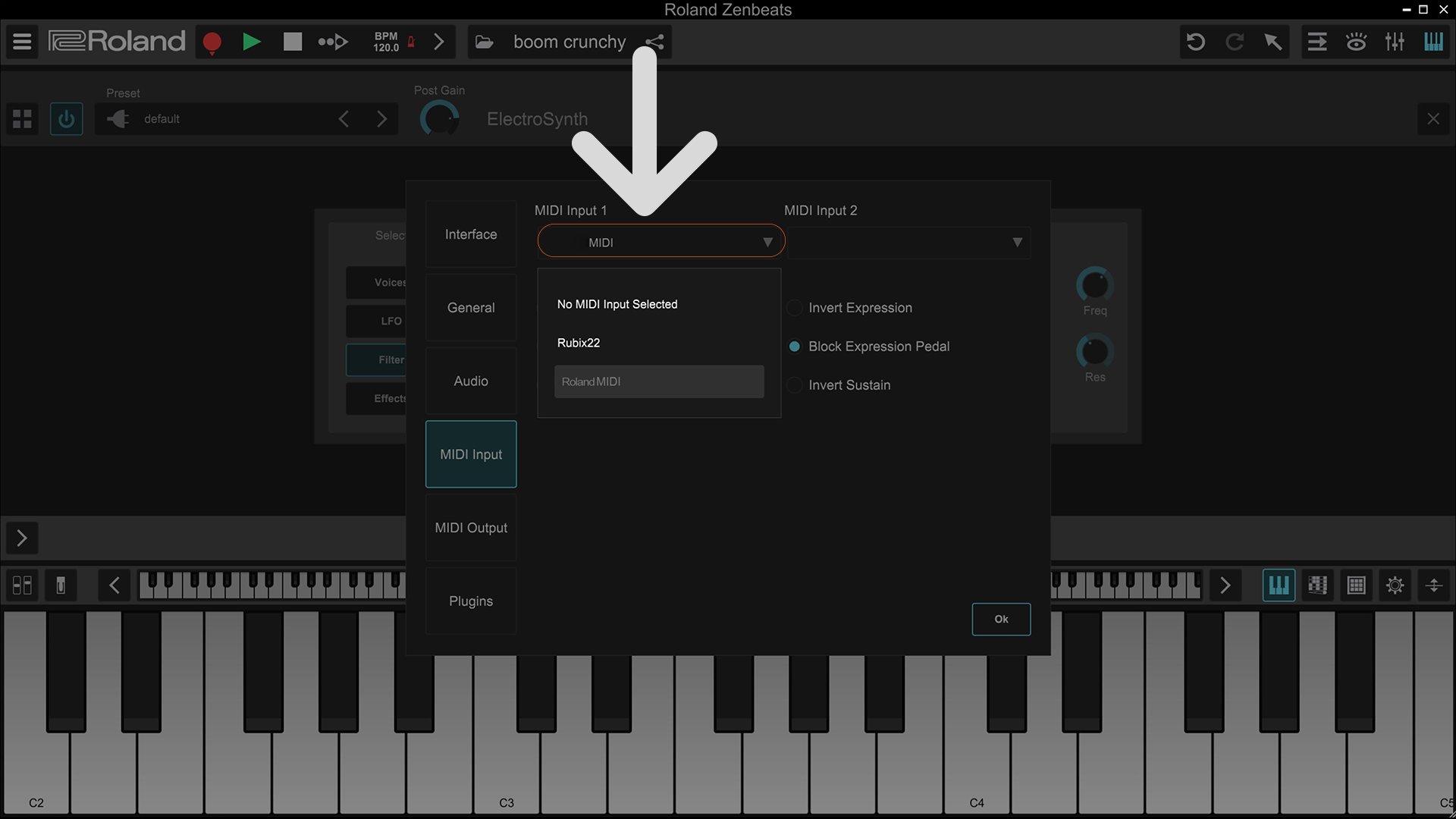Select the Filter section button

pyautogui.click(x=376, y=359)
